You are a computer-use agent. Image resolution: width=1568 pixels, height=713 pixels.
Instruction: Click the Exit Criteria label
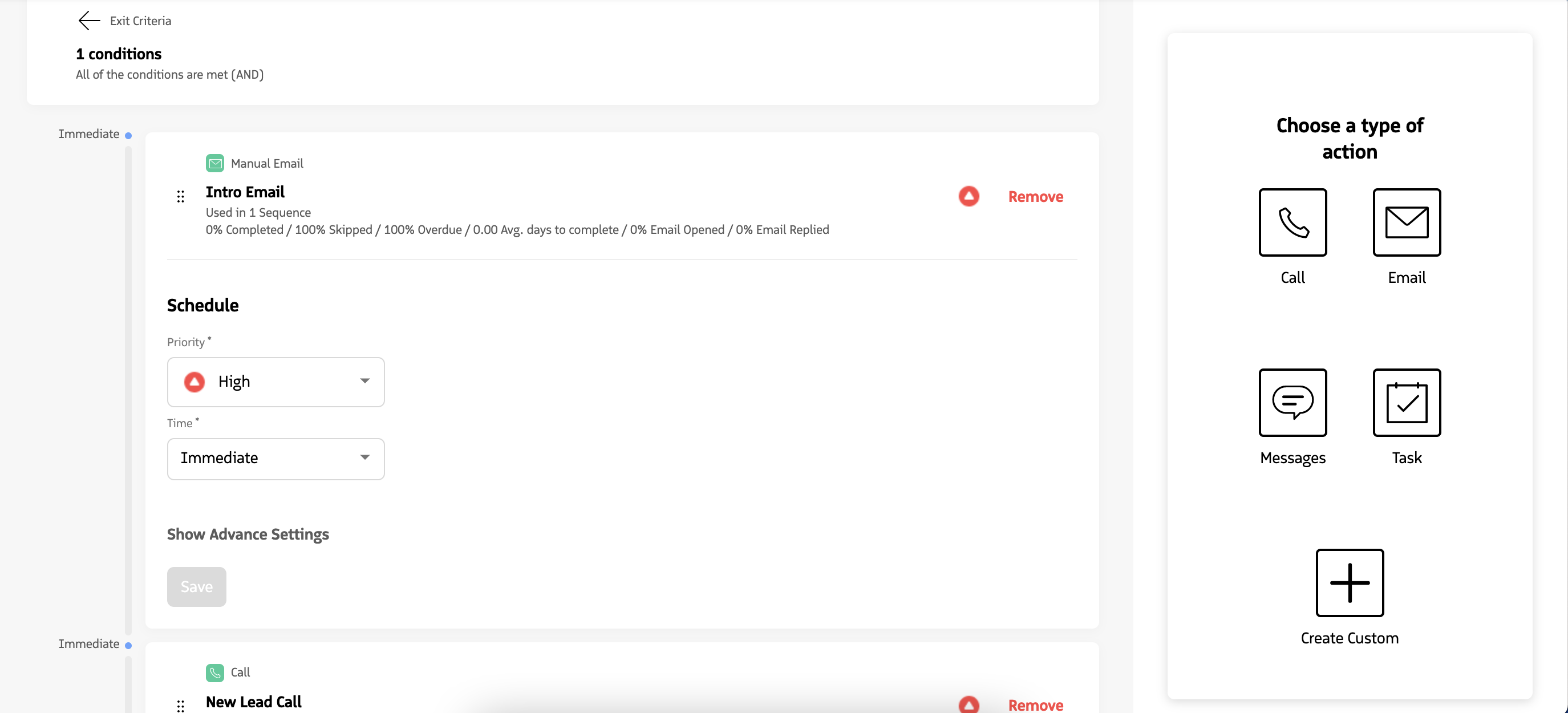pos(141,21)
